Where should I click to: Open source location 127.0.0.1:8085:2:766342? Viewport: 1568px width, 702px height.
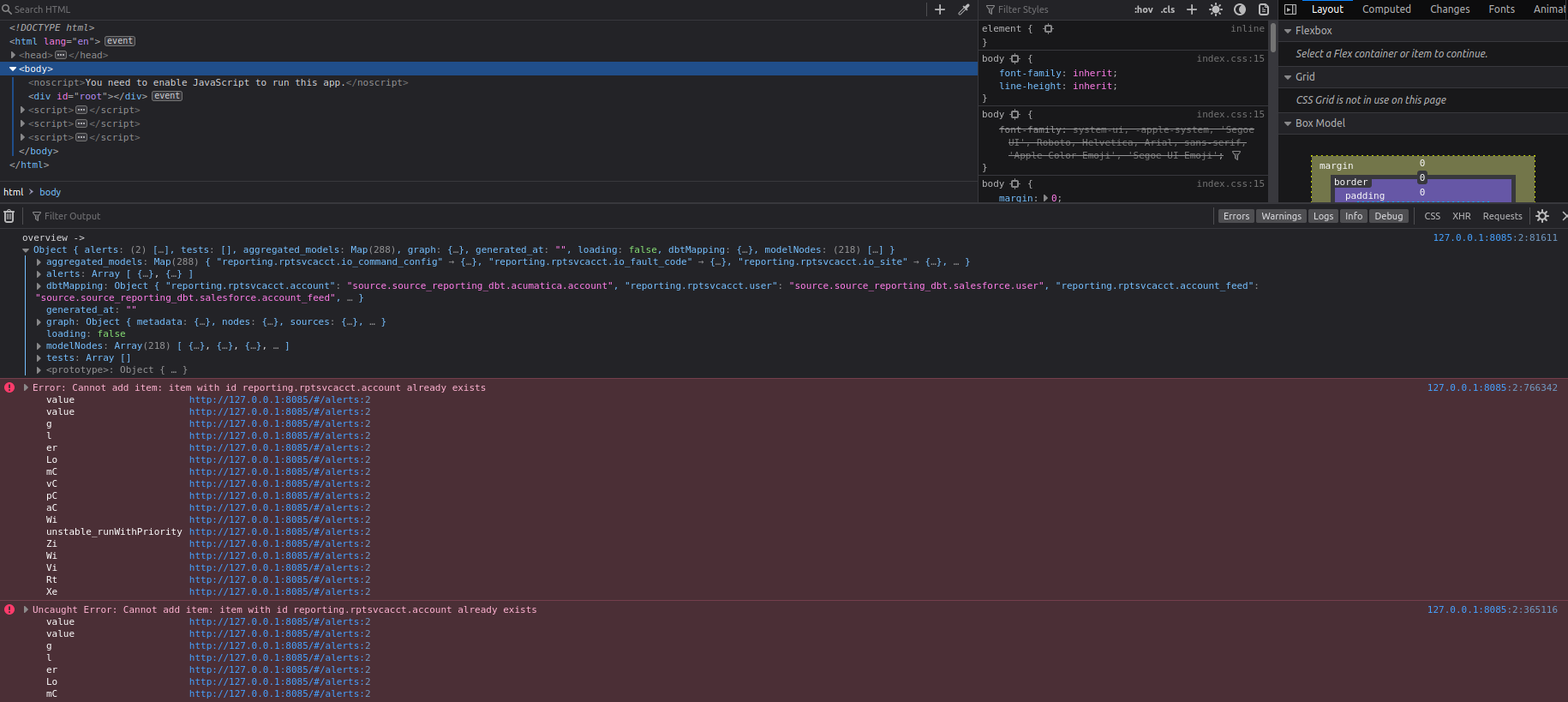(1493, 388)
